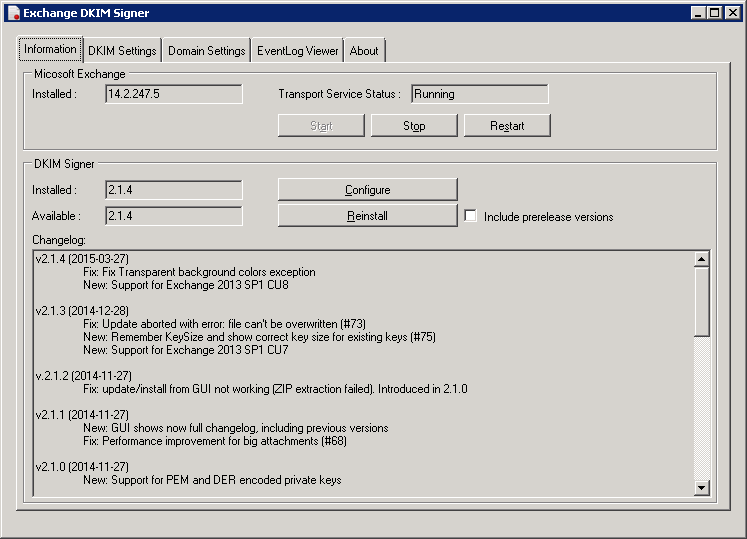Viewport: 747px width, 539px height.
Task: Open the Configure button
Action: pyautogui.click(x=367, y=190)
